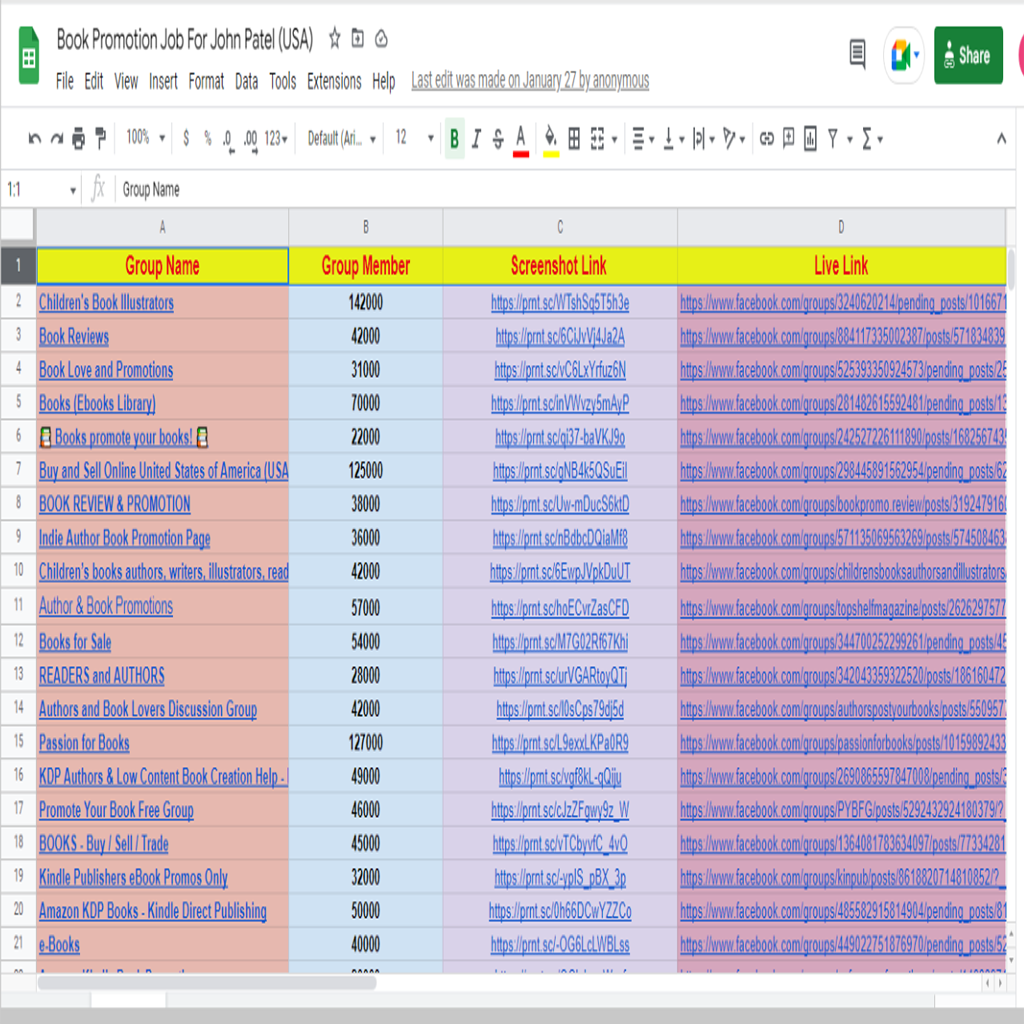This screenshot has height=1024, width=1024.
Task: Click the Functions sigma icon
Action: coord(867,138)
